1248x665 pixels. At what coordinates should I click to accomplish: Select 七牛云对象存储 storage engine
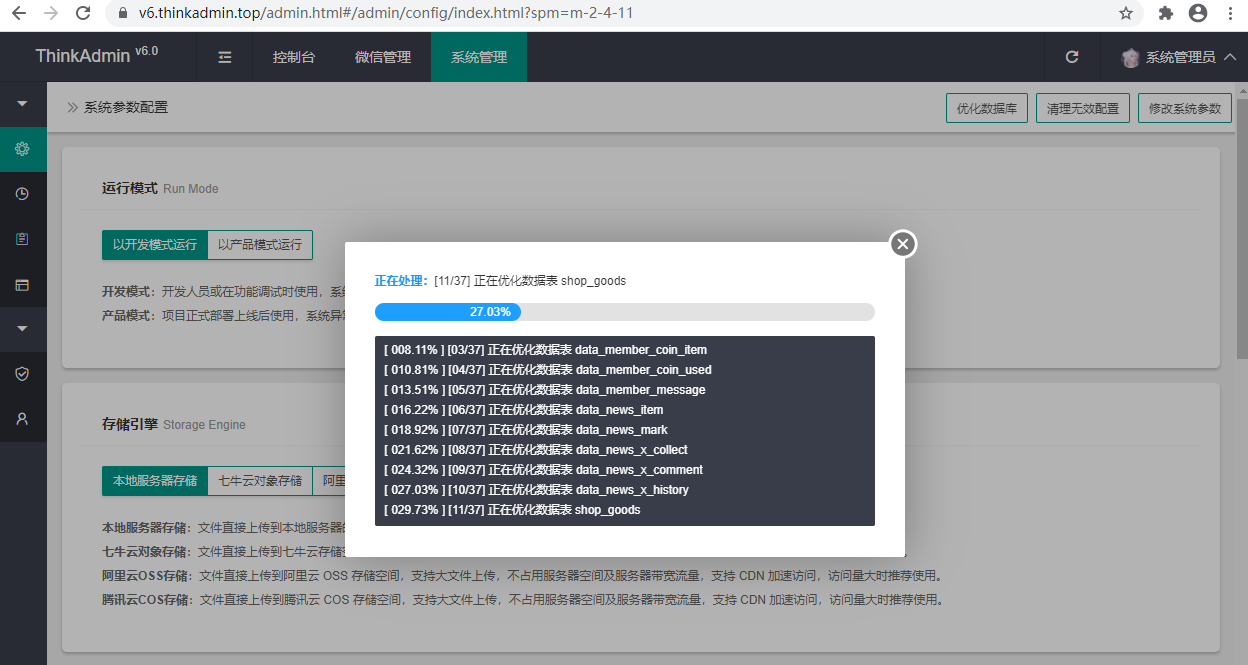pyautogui.click(x=258, y=480)
